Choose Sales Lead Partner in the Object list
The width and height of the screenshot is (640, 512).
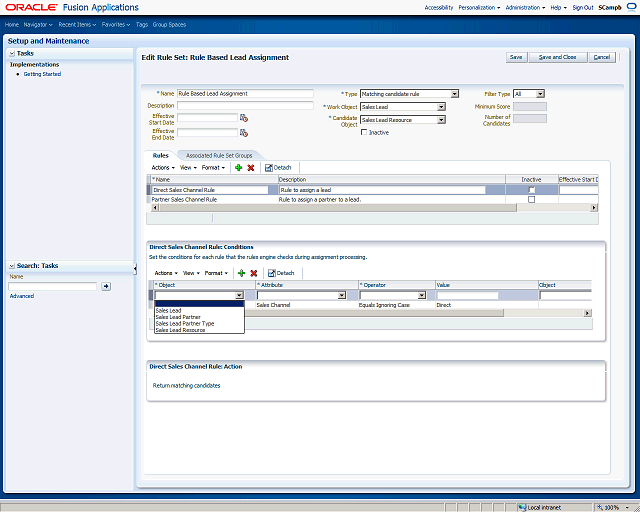[199, 317]
